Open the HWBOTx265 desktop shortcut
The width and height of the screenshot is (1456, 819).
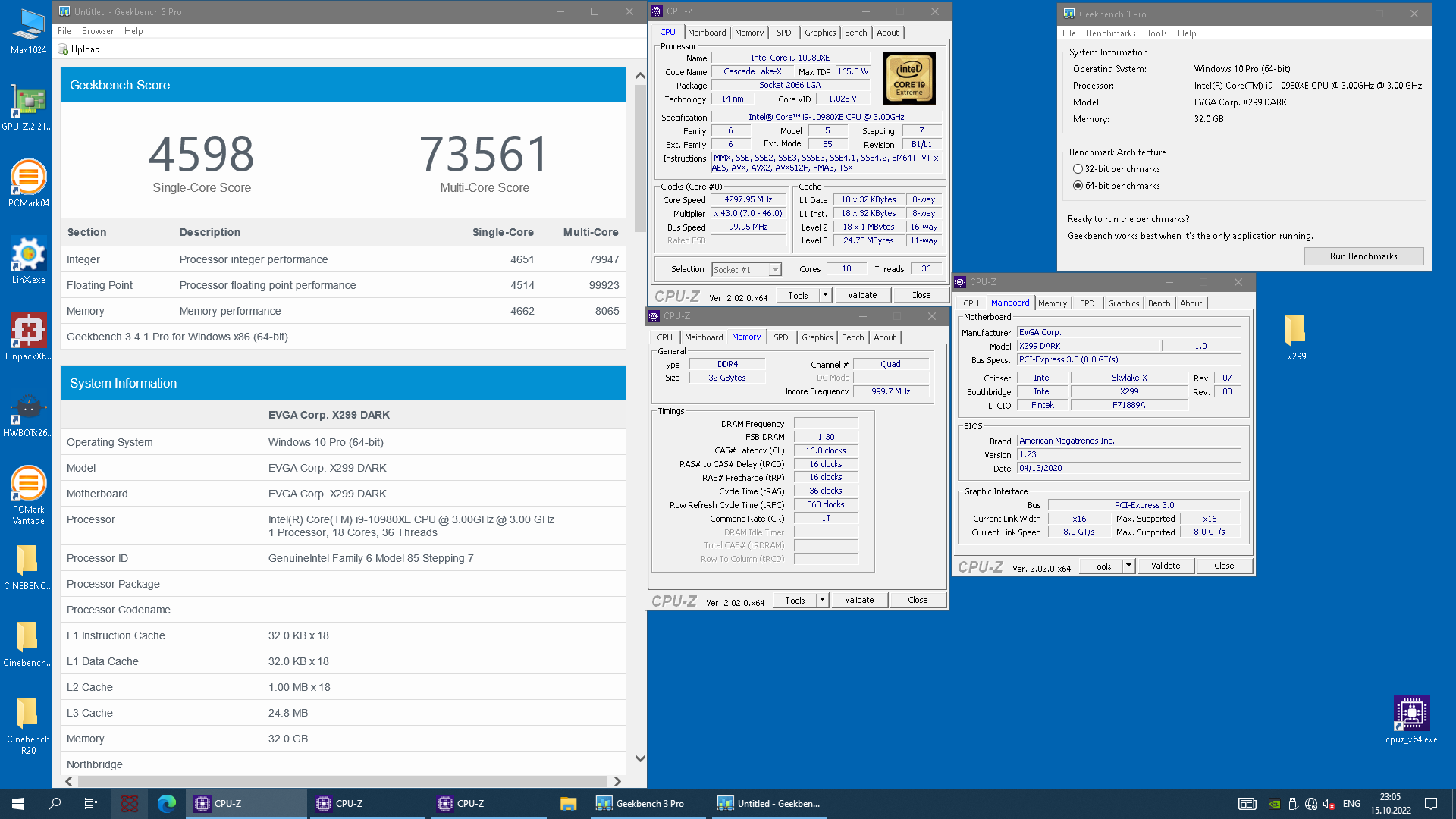pos(28,413)
